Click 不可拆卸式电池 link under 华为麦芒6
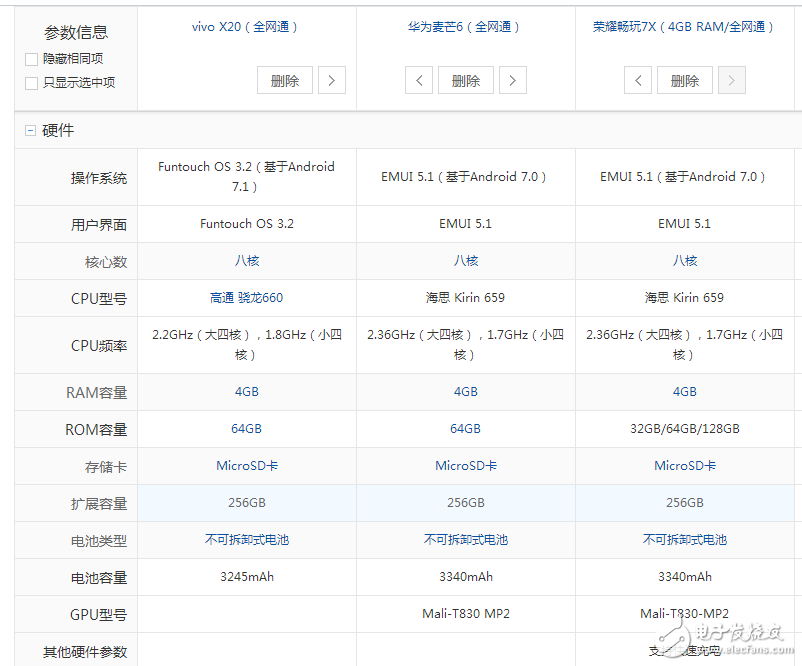 (464, 539)
